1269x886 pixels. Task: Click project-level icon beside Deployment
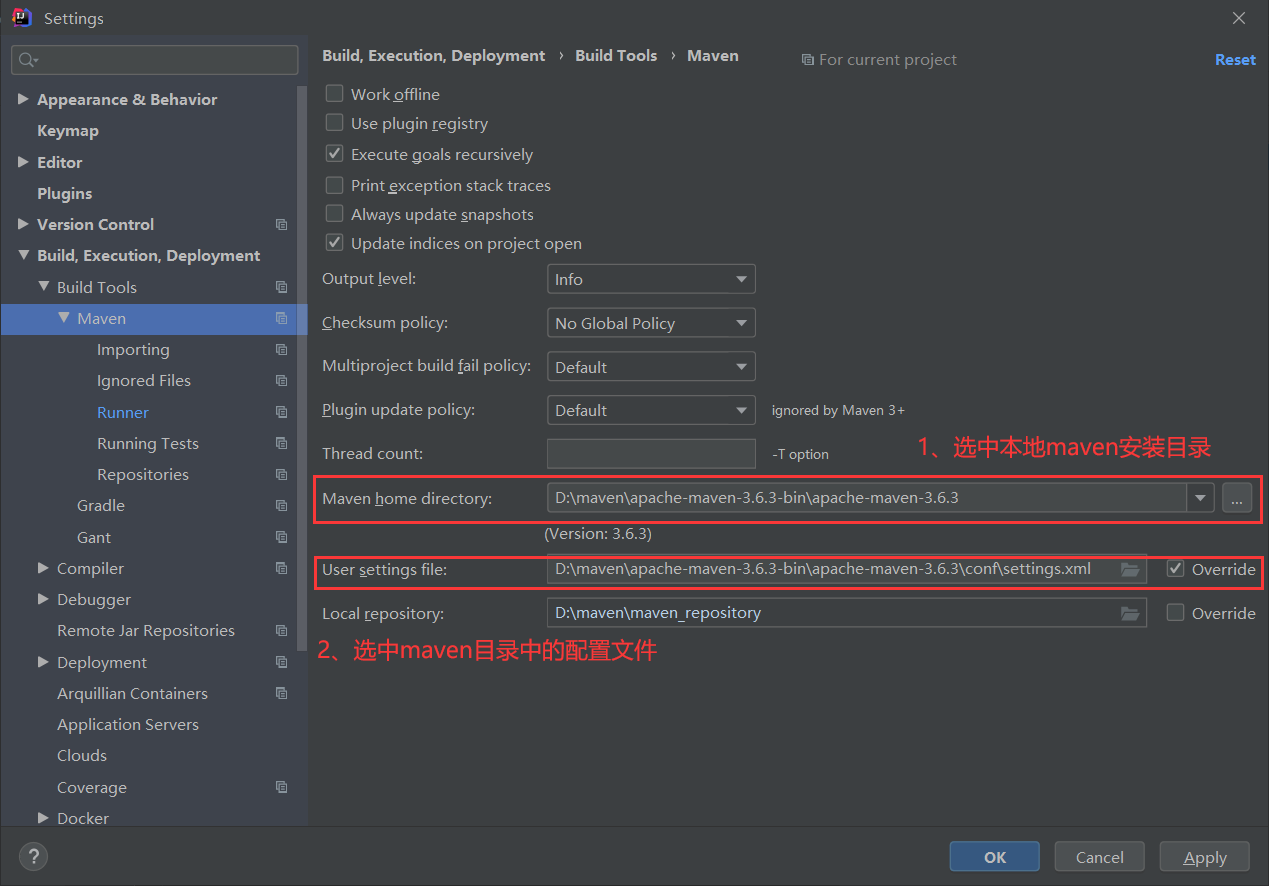pos(281,662)
